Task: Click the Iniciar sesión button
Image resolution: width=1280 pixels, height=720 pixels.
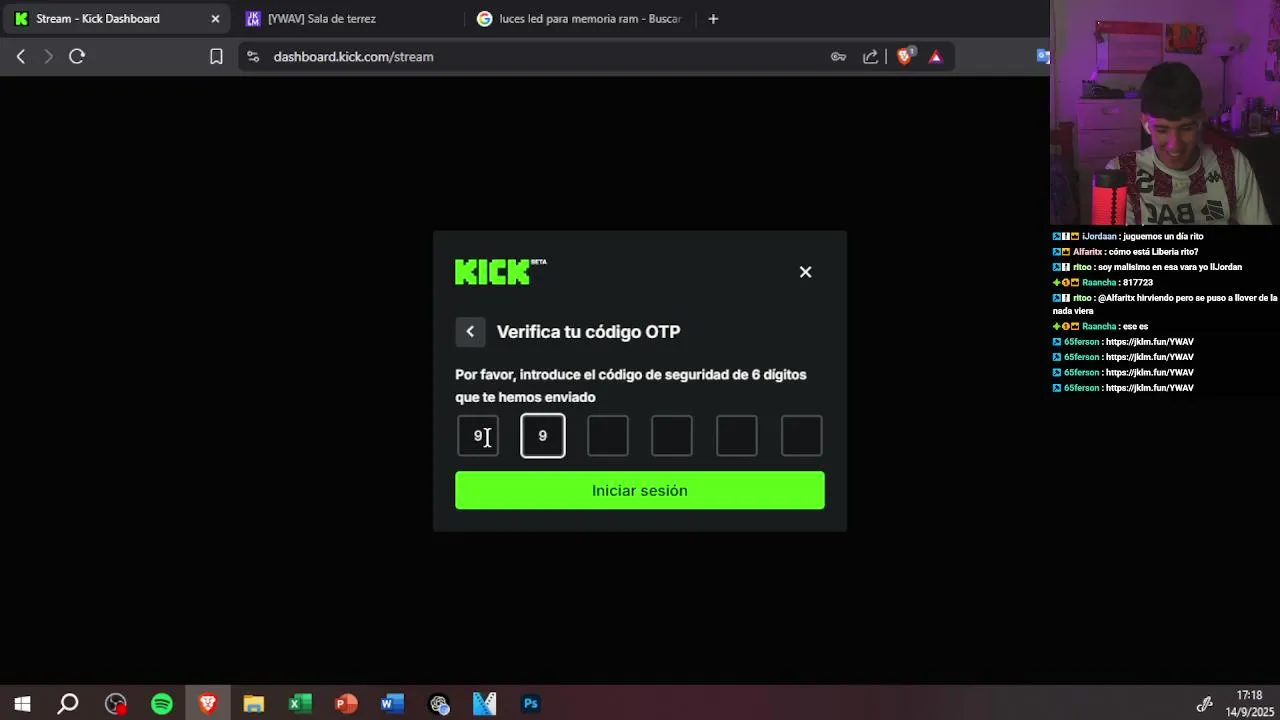Action: tap(640, 490)
